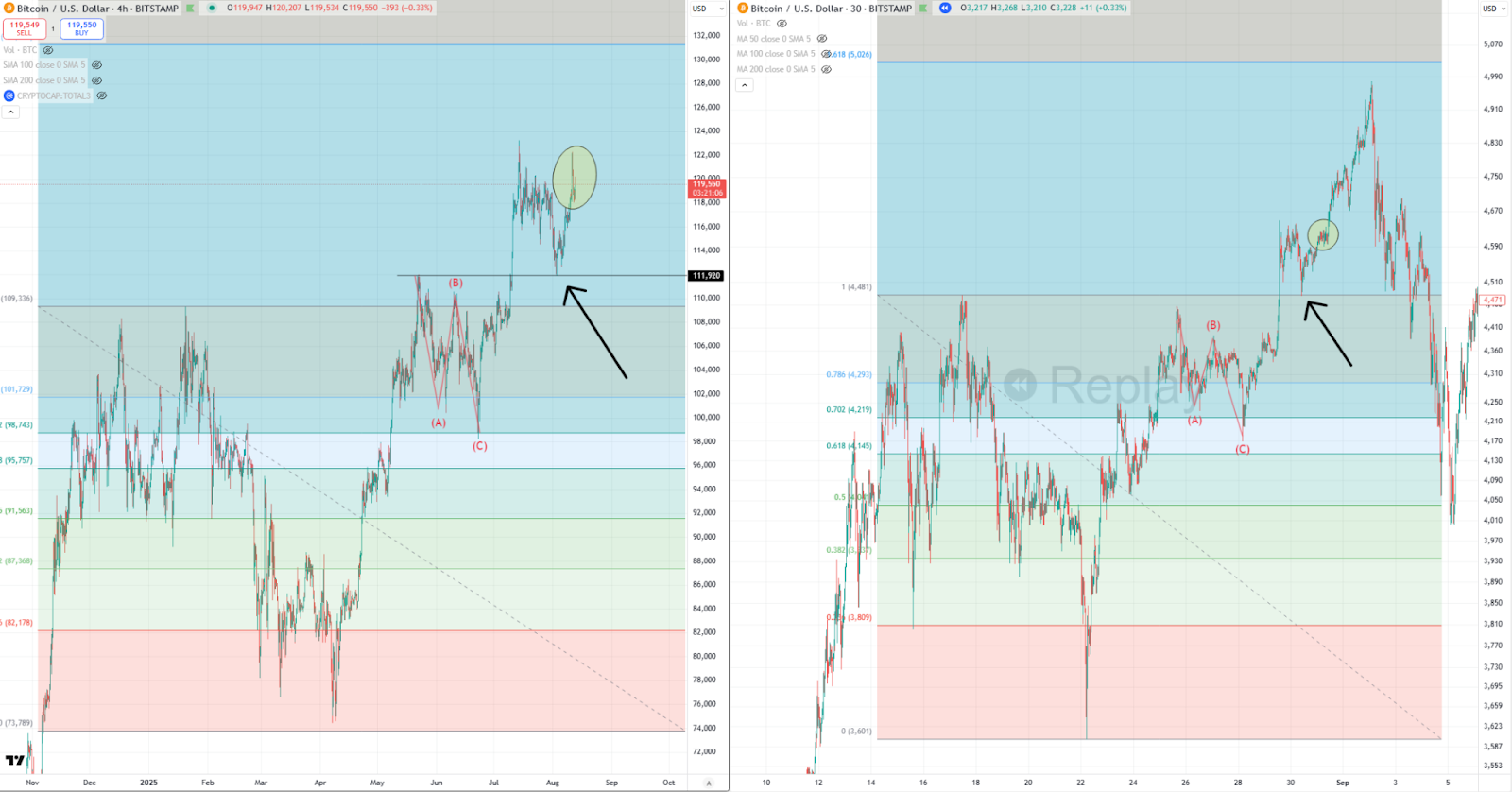The height and width of the screenshot is (792, 1512).
Task: Select the MA 200 close indicator label
Action: (776, 69)
